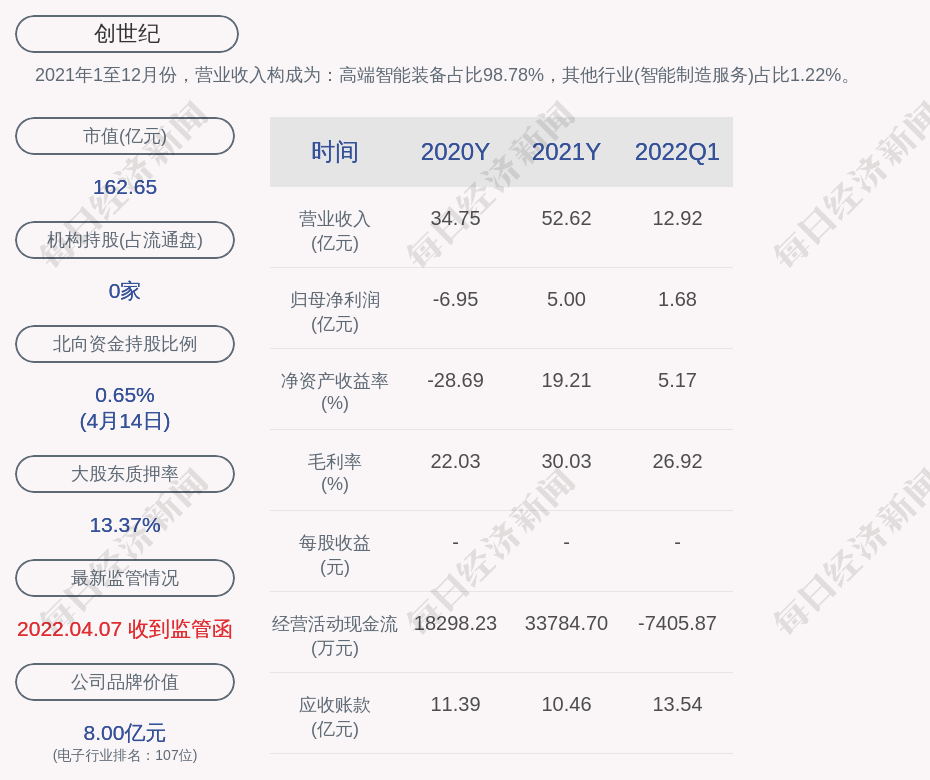This screenshot has height=780, width=930.
Task: Select the brand value text 8.00亿元
Action: [125, 733]
